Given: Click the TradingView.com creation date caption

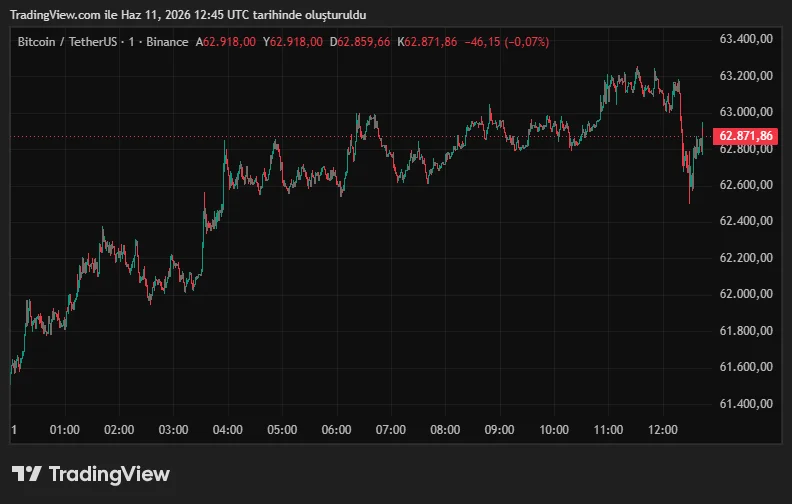Looking at the screenshot, I should [x=188, y=15].
